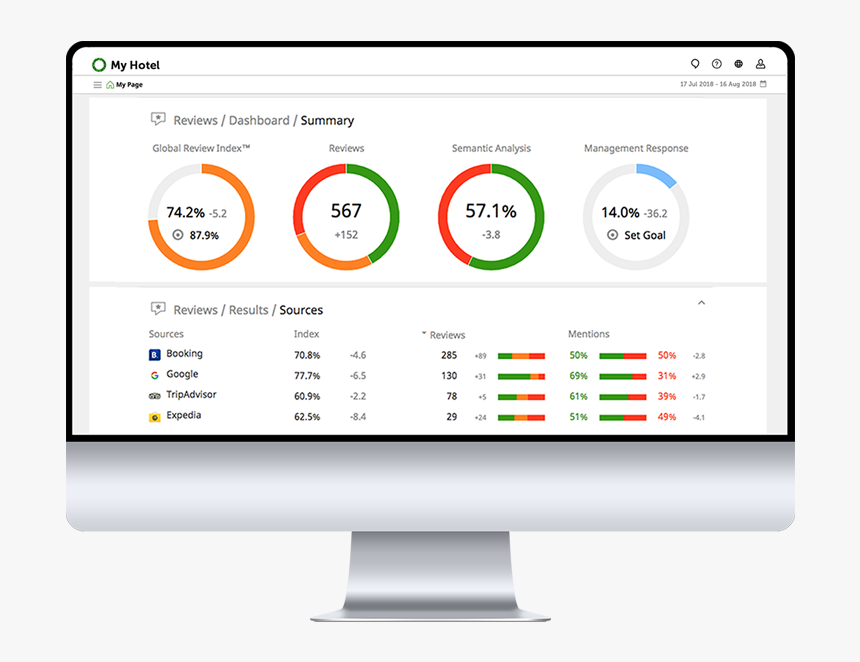Click the Booking reviews rating bar

(521, 356)
